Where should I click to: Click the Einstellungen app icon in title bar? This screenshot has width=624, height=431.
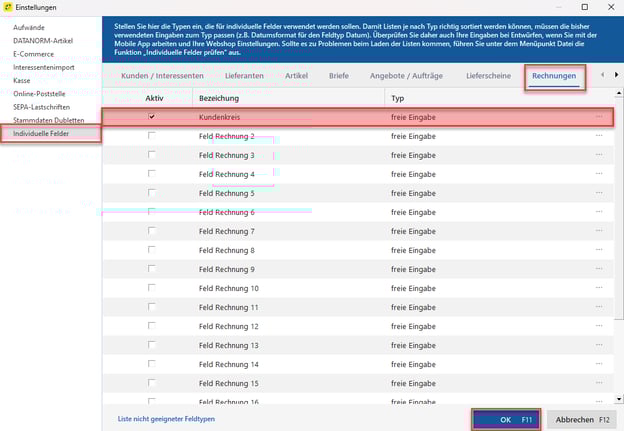tap(8, 7)
